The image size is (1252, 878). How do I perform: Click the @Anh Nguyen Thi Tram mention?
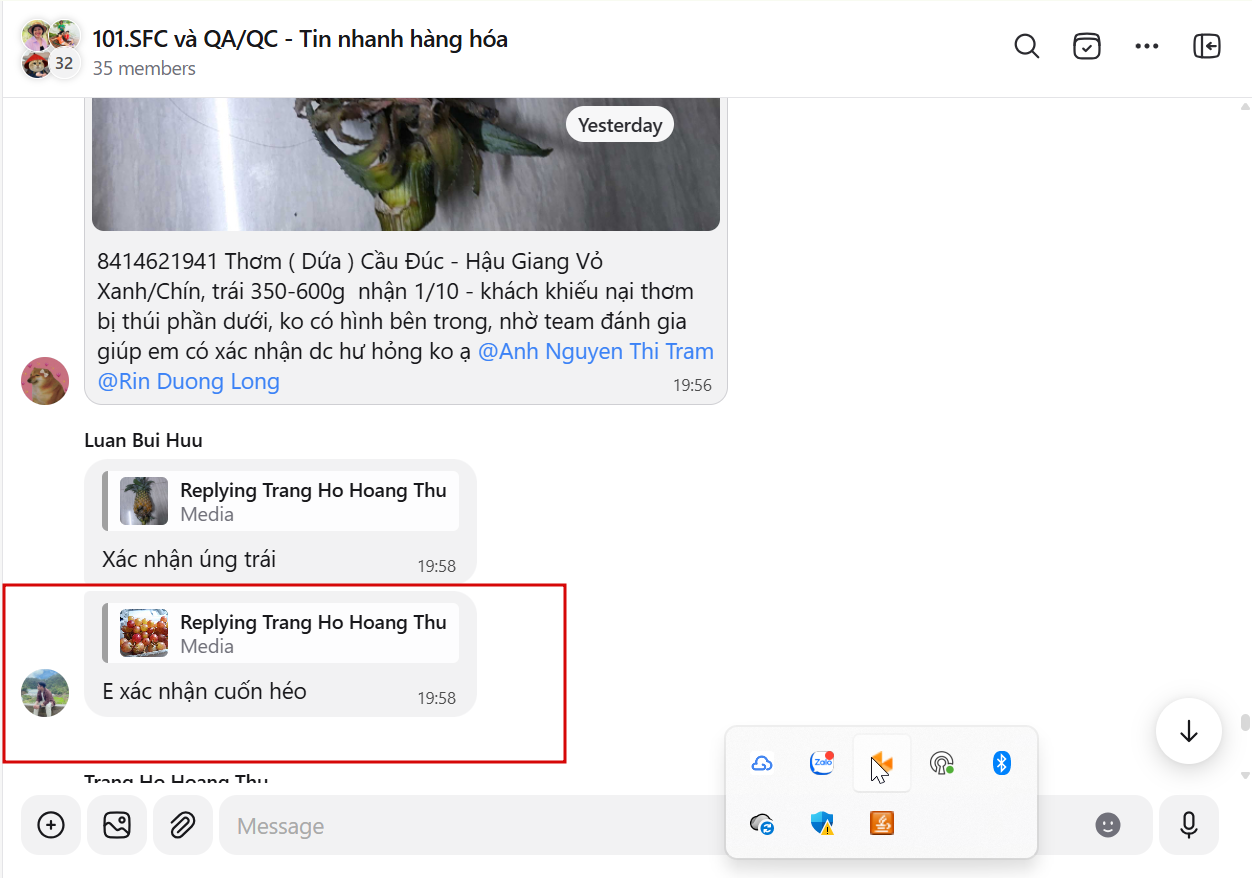(596, 352)
